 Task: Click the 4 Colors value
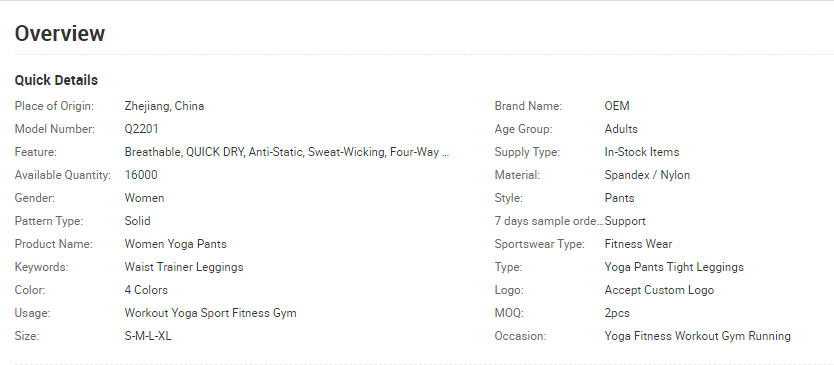point(146,290)
